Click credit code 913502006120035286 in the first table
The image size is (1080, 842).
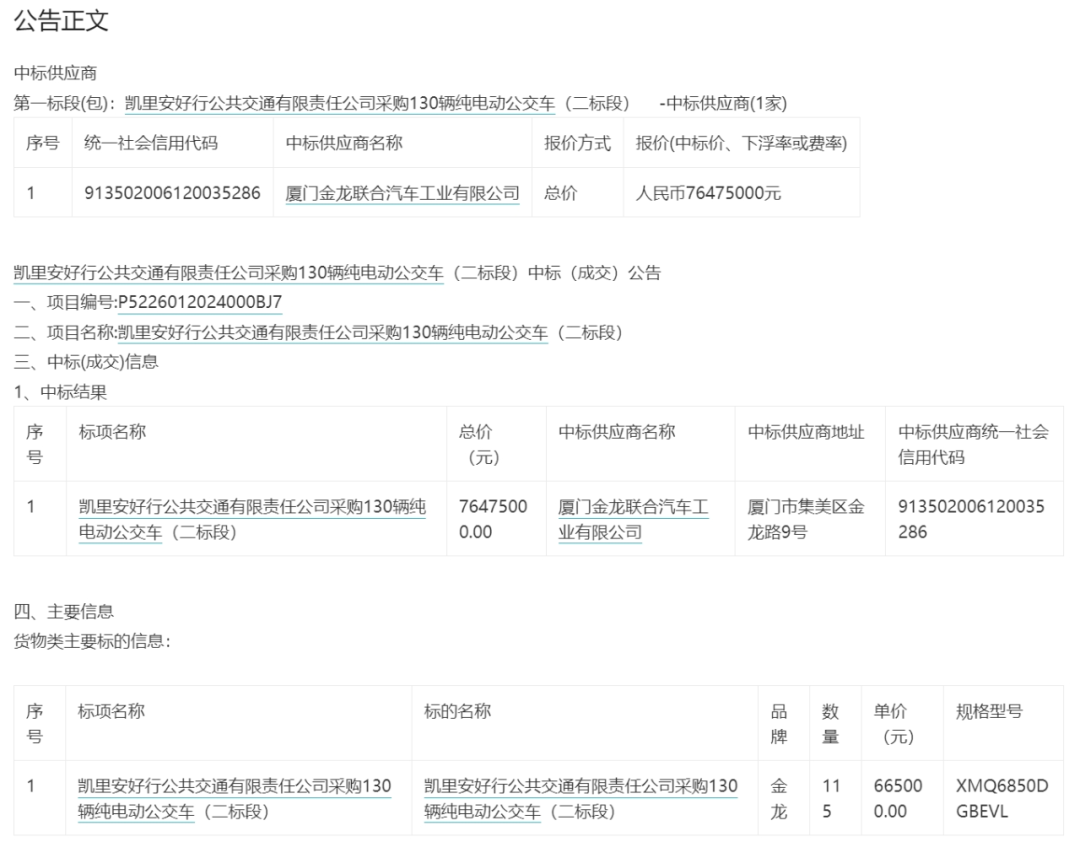pos(172,193)
